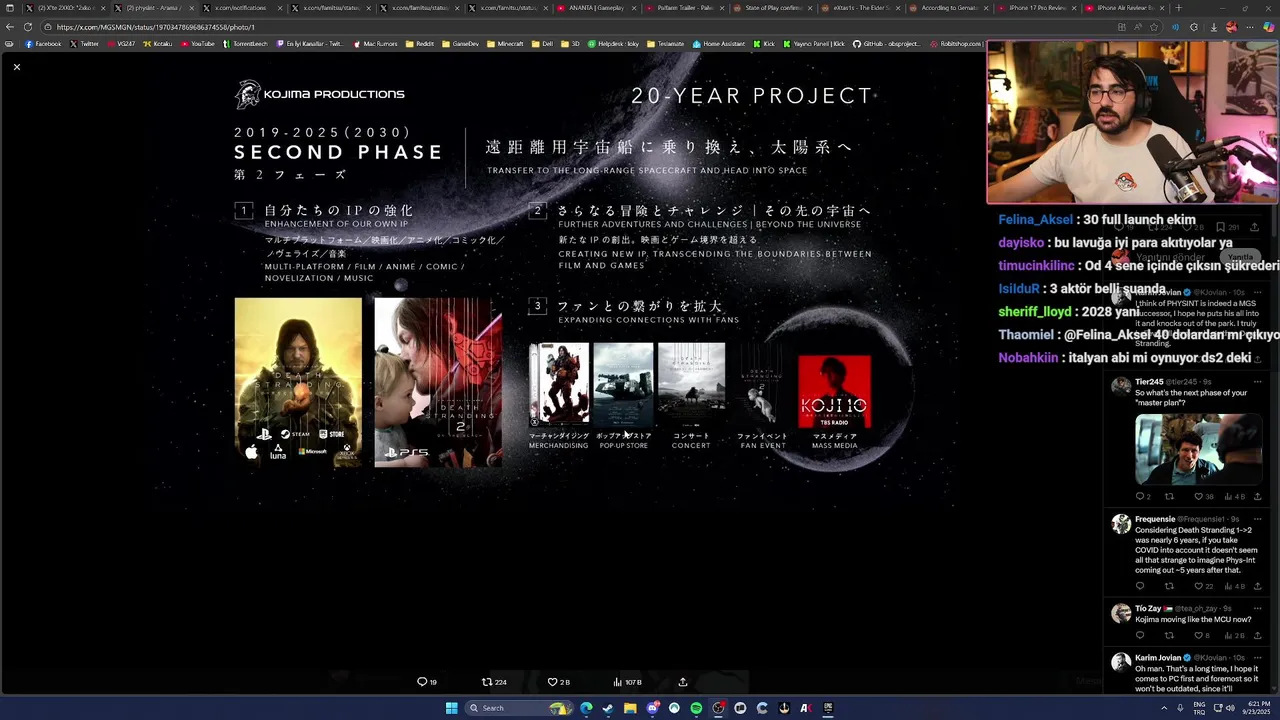The height and width of the screenshot is (720, 1280).
Task: Open the GameDev bookmarks folder
Action: tap(460, 44)
